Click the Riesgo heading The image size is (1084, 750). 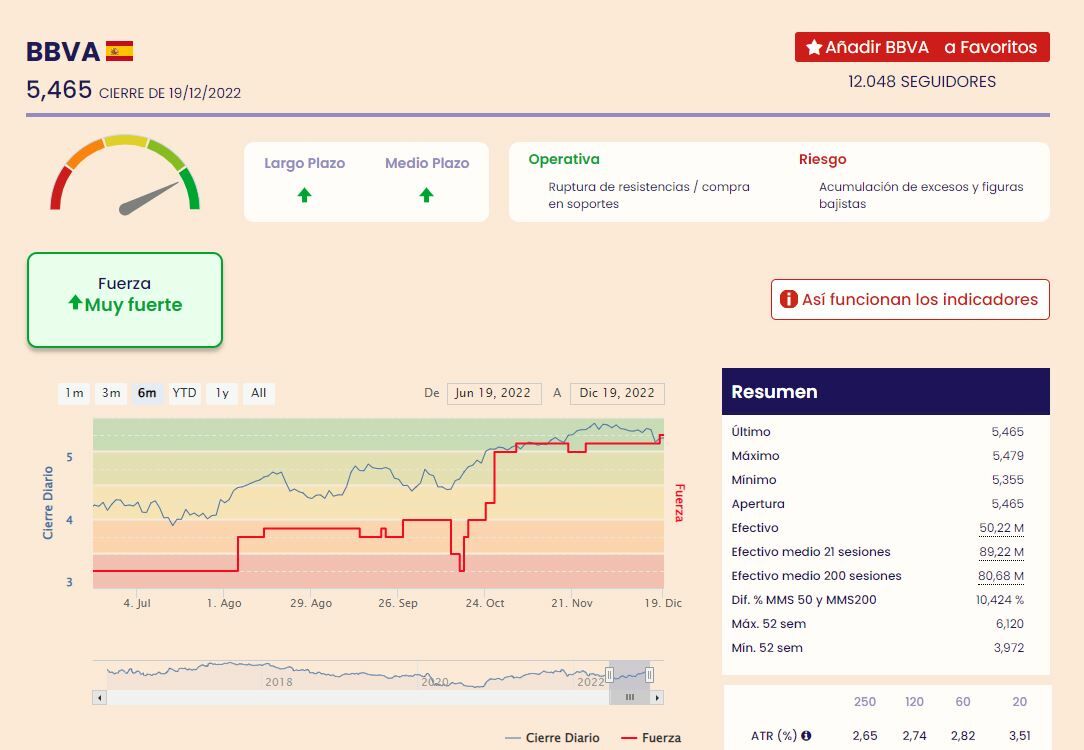(823, 160)
